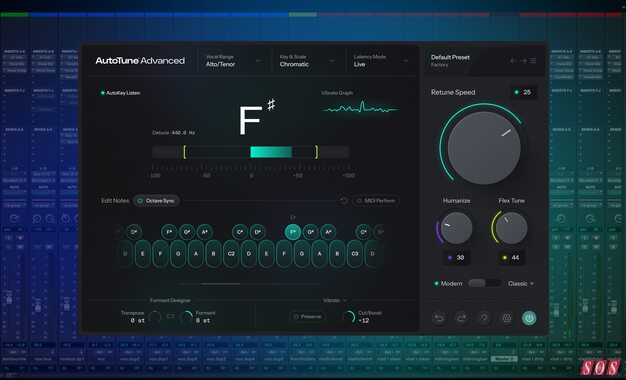Click the Edit Notes label

click(115, 201)
